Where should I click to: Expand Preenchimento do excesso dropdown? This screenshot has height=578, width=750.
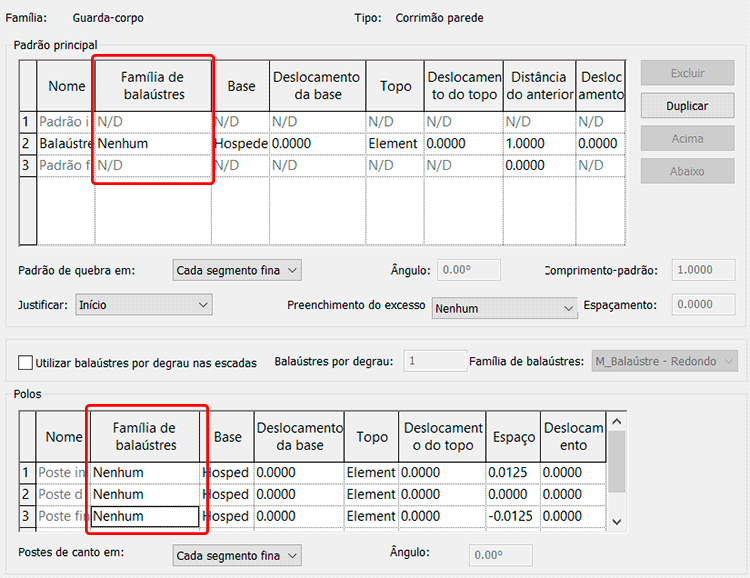tap(505, 309)
